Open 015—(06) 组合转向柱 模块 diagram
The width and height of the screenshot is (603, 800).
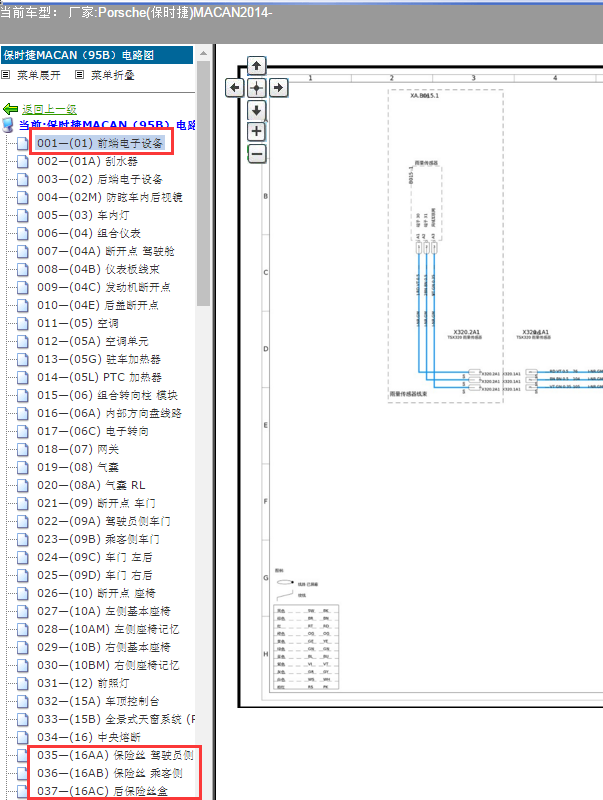coord(107,395)
